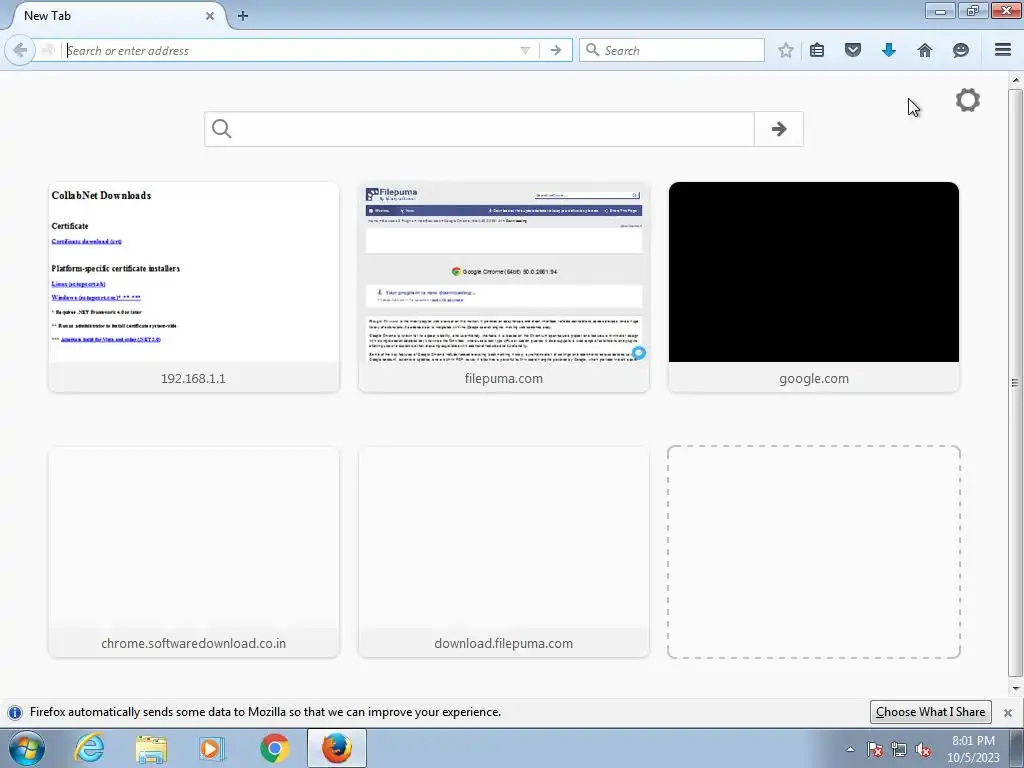Open Action Center flag icon
The width and height of the screenshot is (1024, 768).
(x=875, y=749)
